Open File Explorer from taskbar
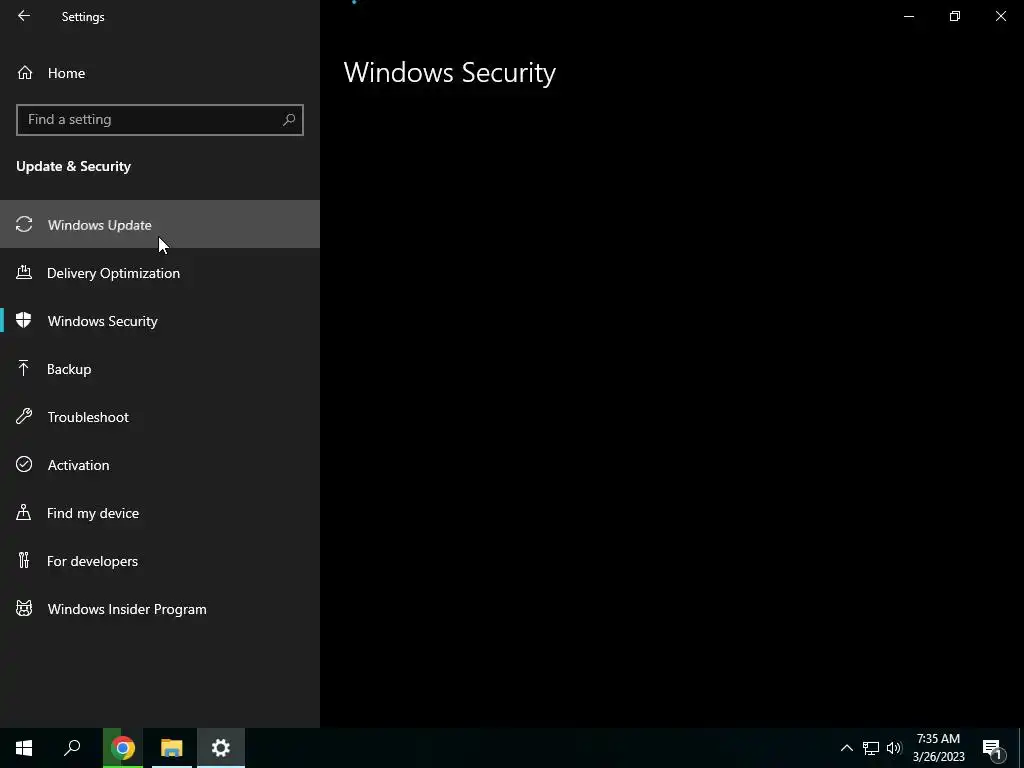1024x768 pixels. 172,748
